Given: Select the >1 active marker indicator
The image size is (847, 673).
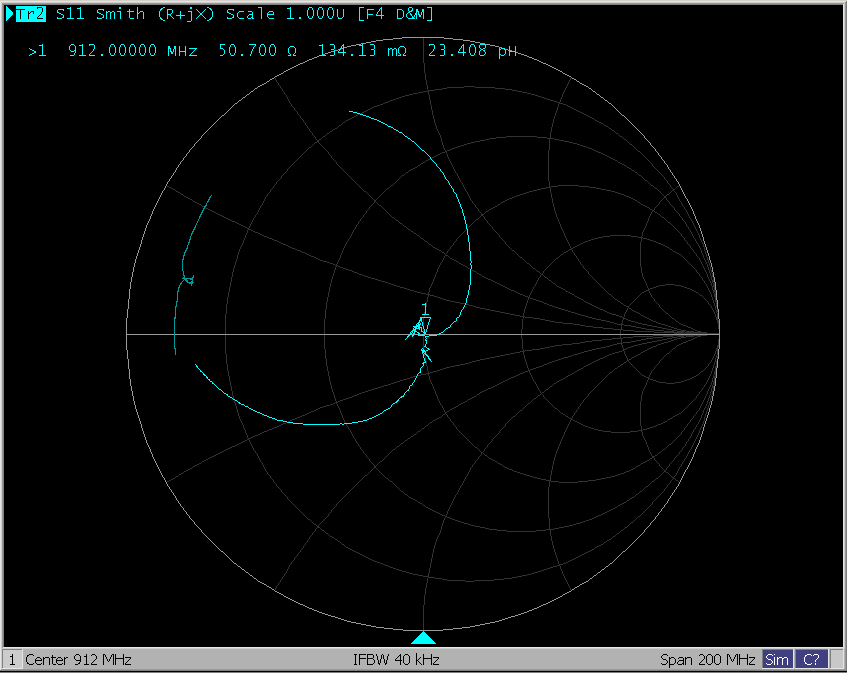Looking at the screenshot, I should point(37,51).
